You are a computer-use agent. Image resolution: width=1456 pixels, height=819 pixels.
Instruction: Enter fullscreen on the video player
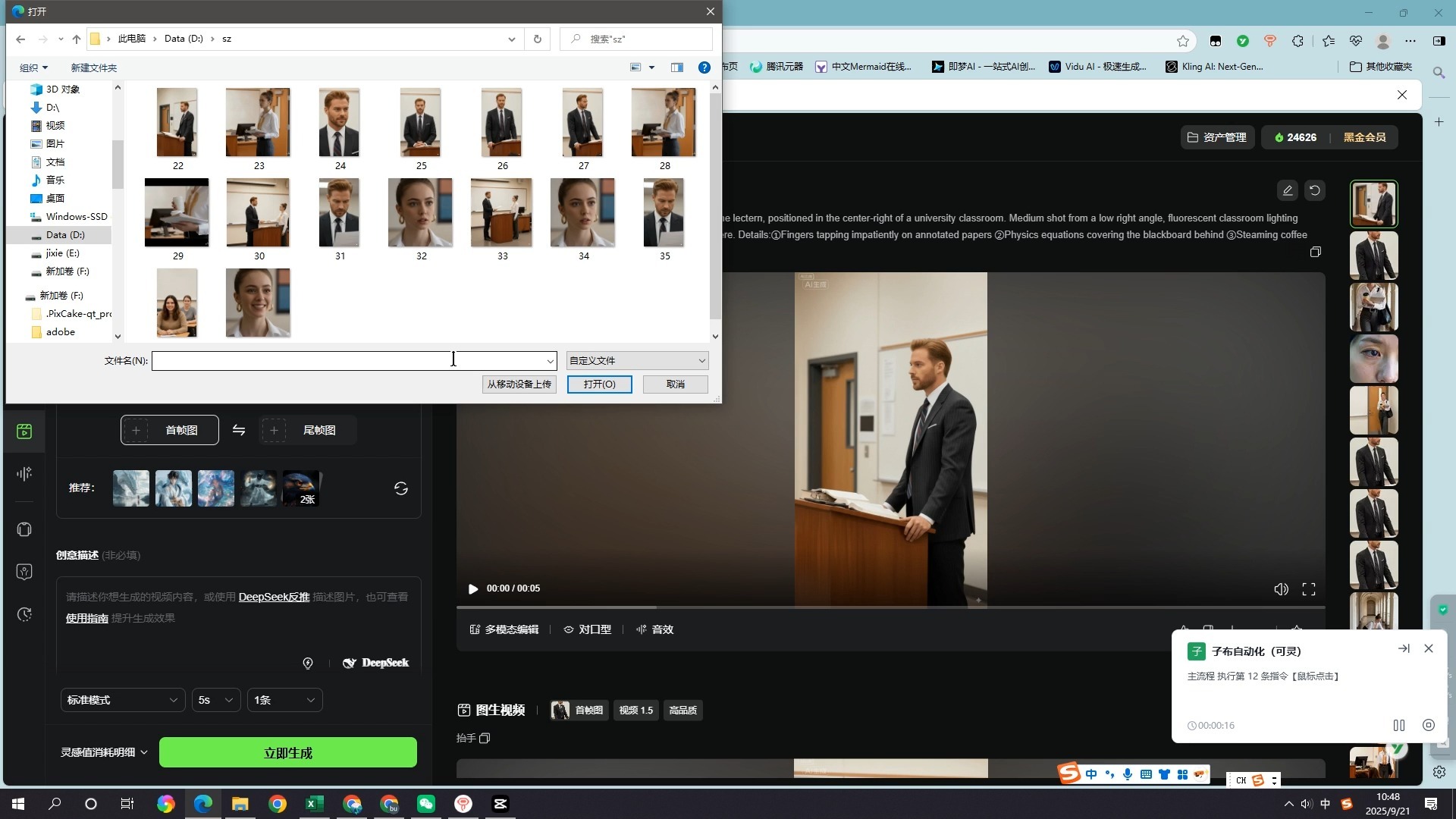tap(1309, 589)
